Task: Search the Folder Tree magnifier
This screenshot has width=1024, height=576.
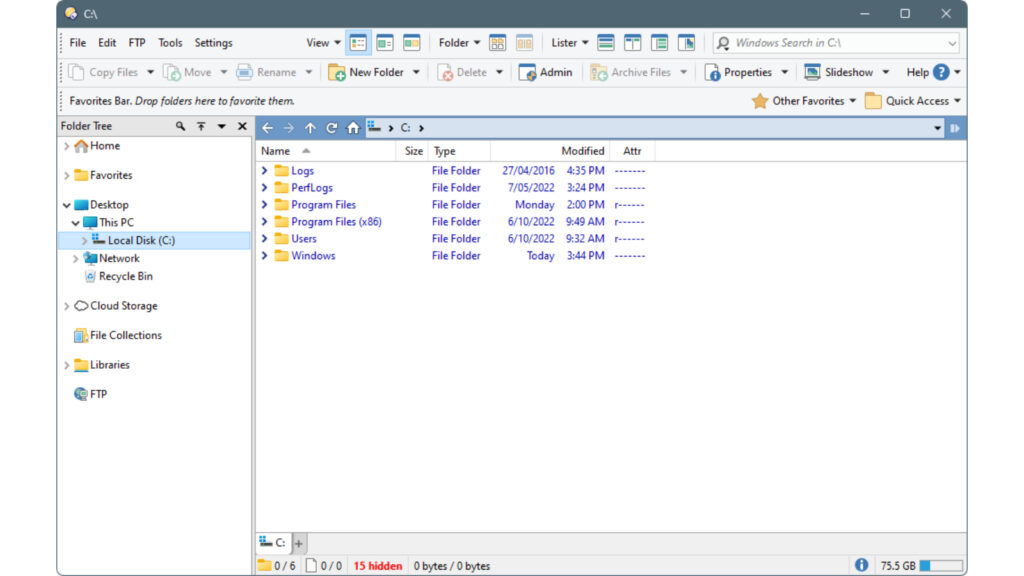Action: (x=180, y=126)
